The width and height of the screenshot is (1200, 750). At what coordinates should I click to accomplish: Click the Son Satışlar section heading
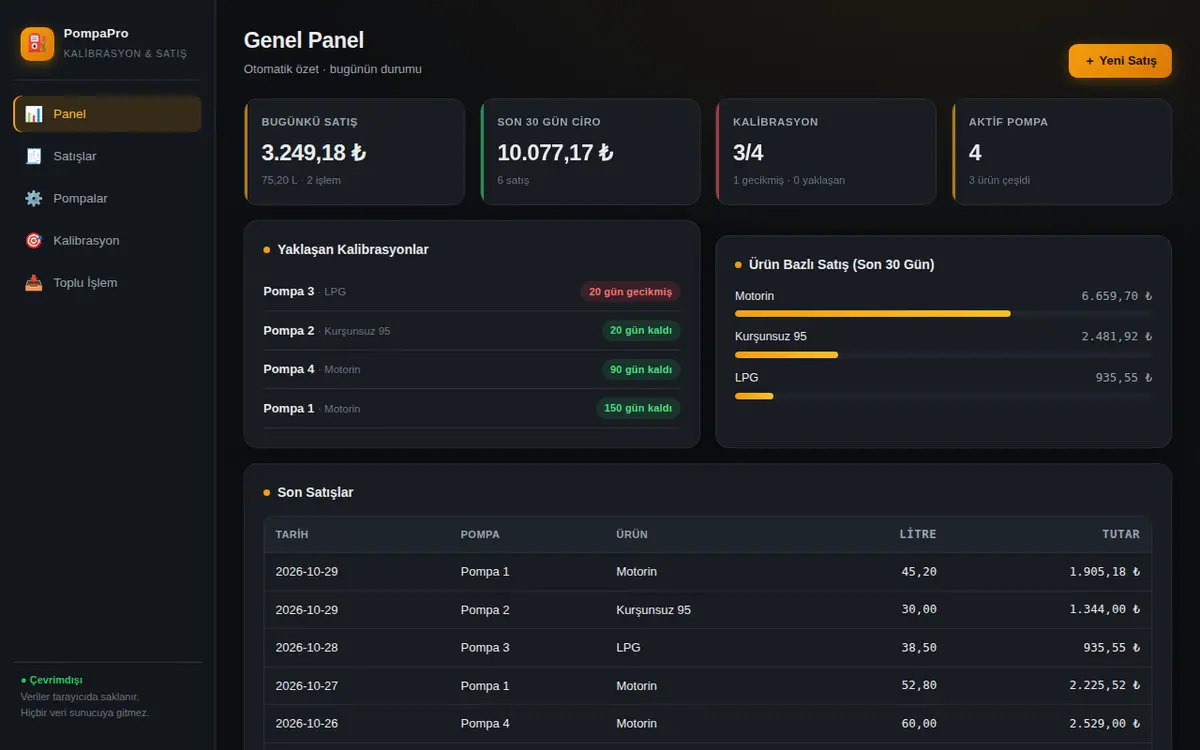[315, 492]
